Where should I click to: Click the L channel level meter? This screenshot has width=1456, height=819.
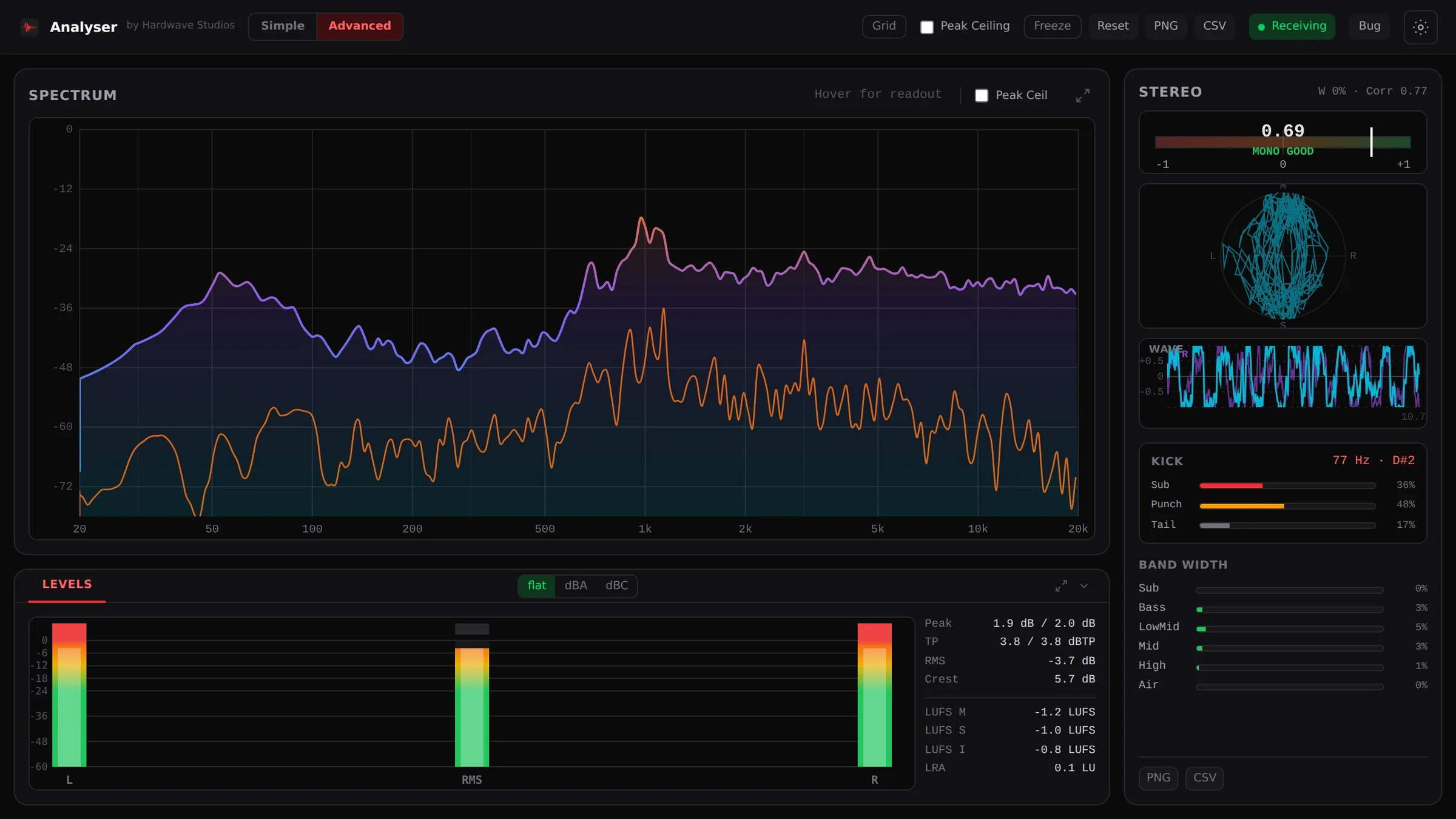69,695
